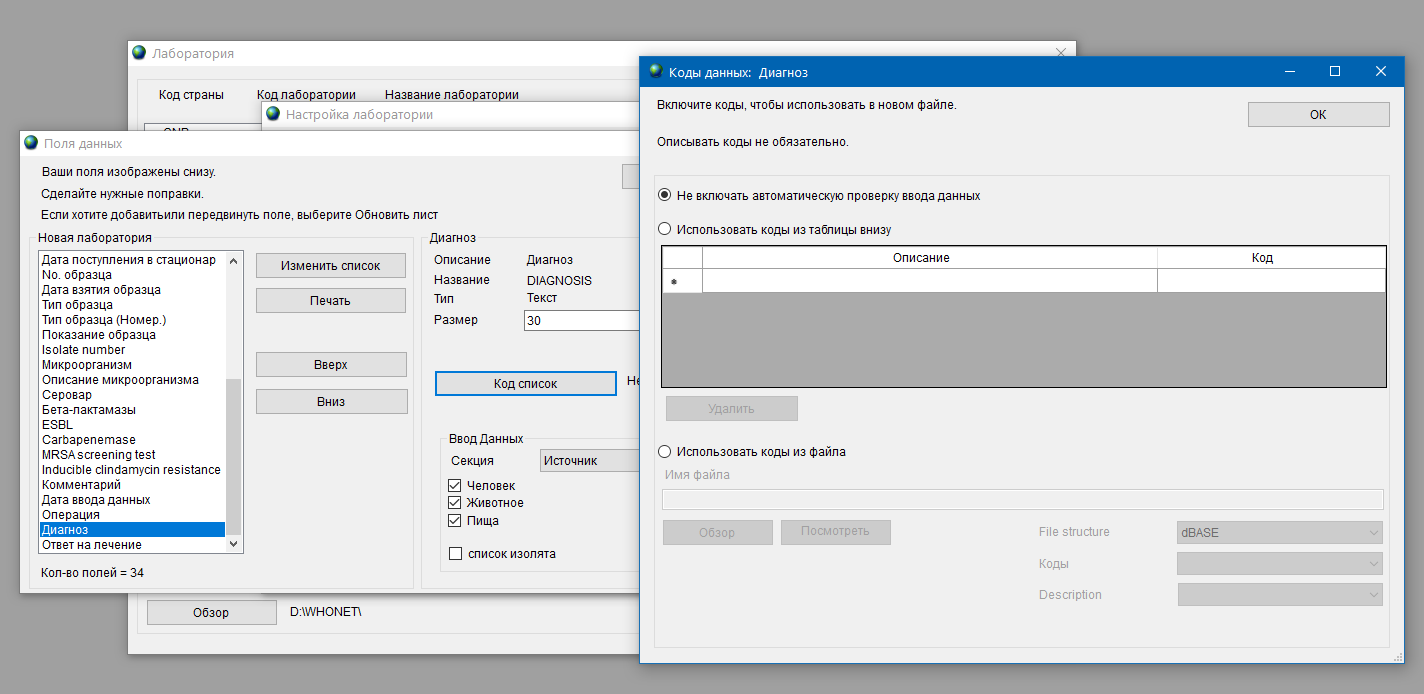Click the Размер field showing 30
This screenshot has height=694, width=1424.
(x=581, y=321)
